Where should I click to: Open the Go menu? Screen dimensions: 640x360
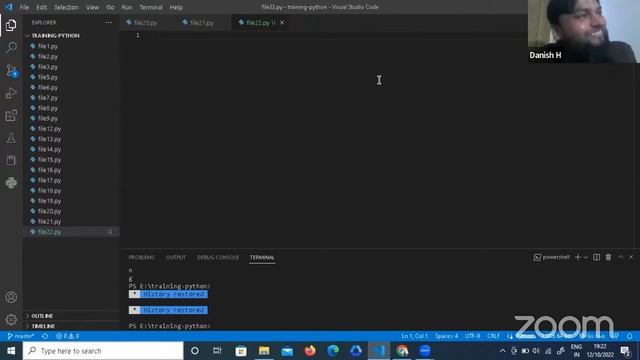[110, 7]
